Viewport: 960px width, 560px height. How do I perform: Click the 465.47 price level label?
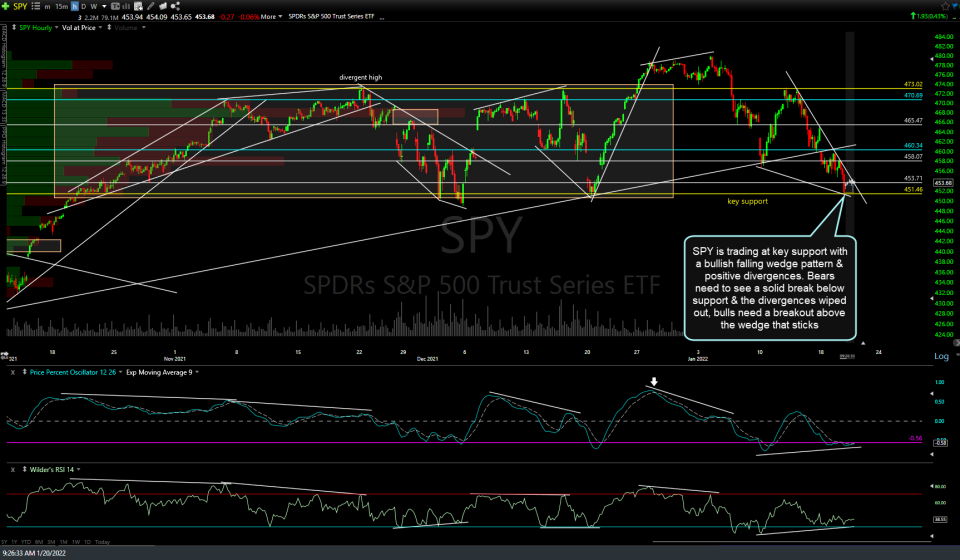(913, 121)
